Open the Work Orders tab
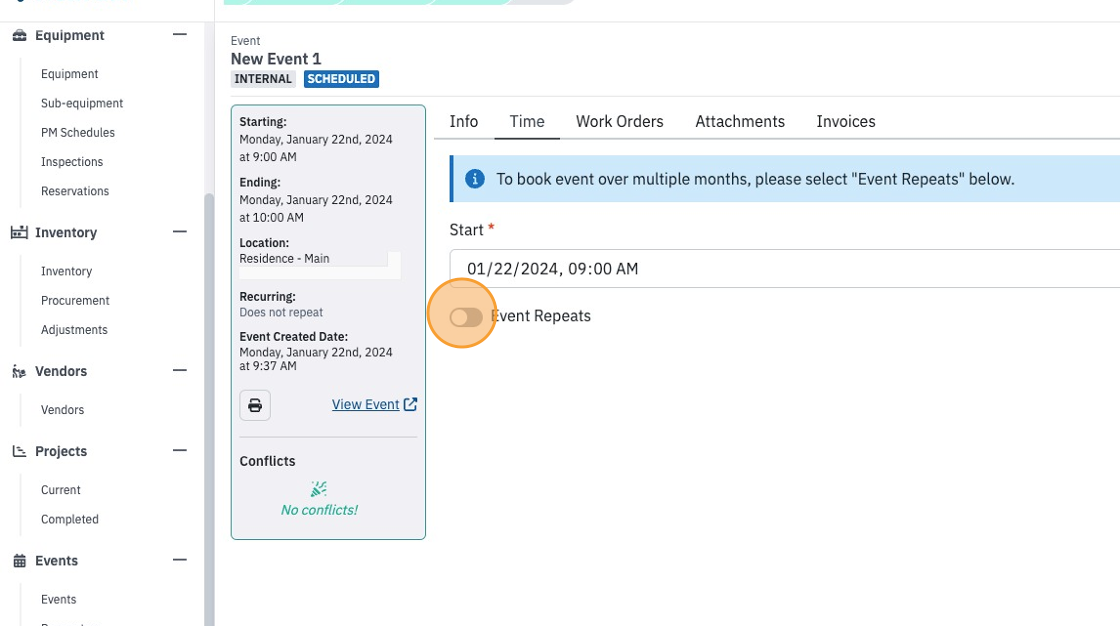Screen dimensions: 1120x626 [x=620, y=121]
